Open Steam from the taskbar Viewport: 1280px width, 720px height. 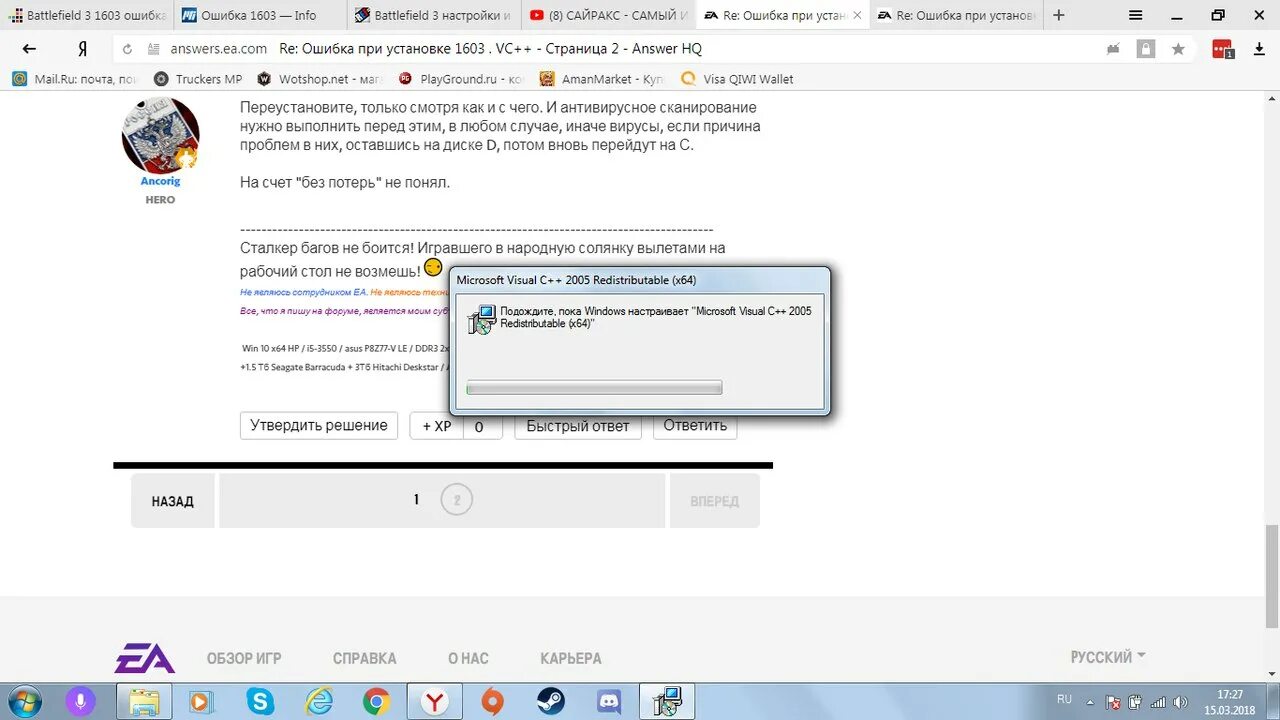(x=551, y=701)
